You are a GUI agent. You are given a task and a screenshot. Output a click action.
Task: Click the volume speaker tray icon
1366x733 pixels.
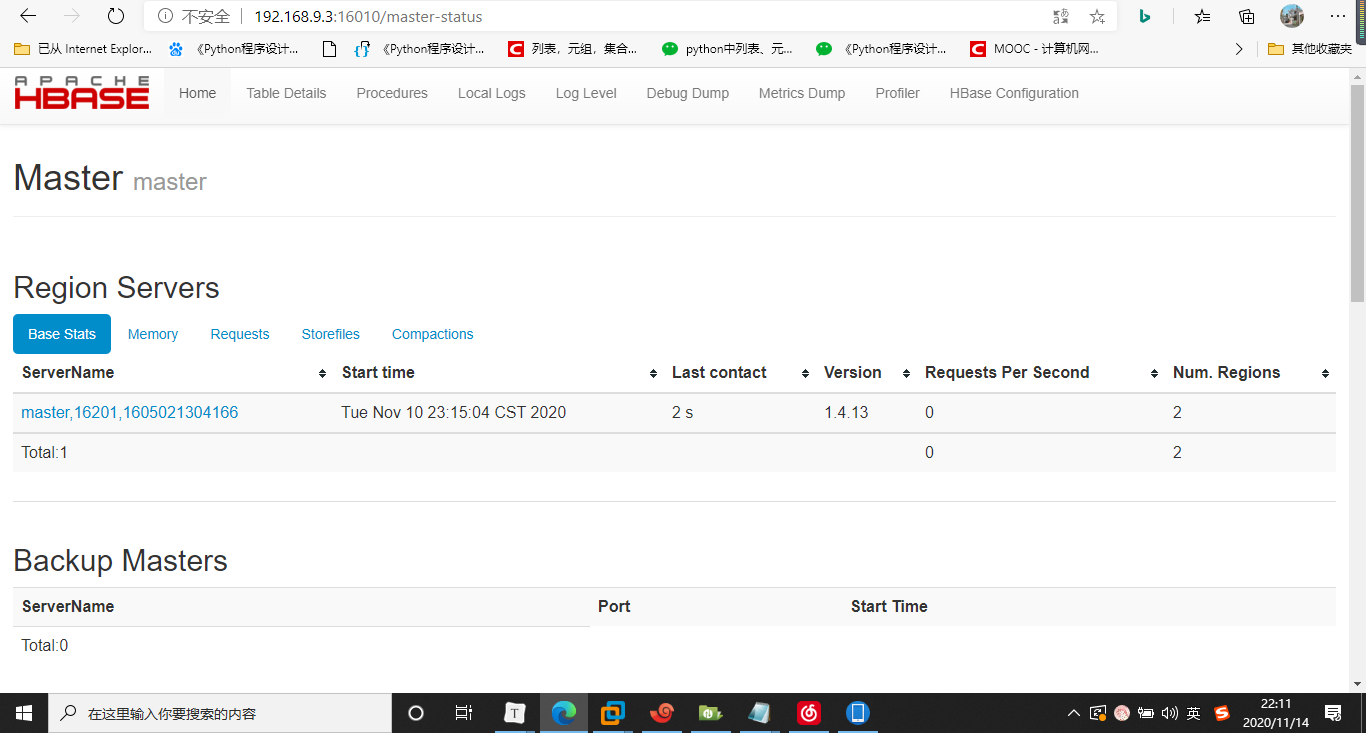(1170, 713)
